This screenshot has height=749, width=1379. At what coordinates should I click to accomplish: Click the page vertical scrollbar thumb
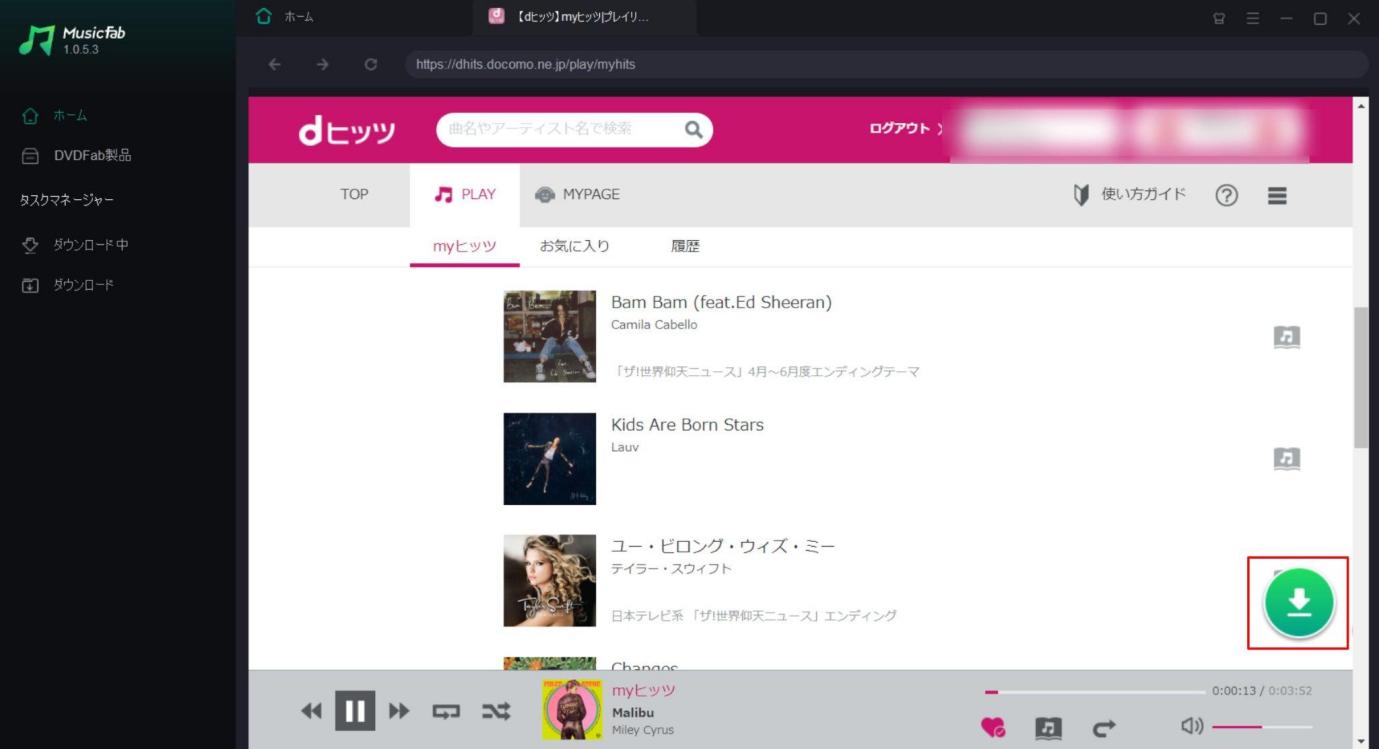(1360, 377)
